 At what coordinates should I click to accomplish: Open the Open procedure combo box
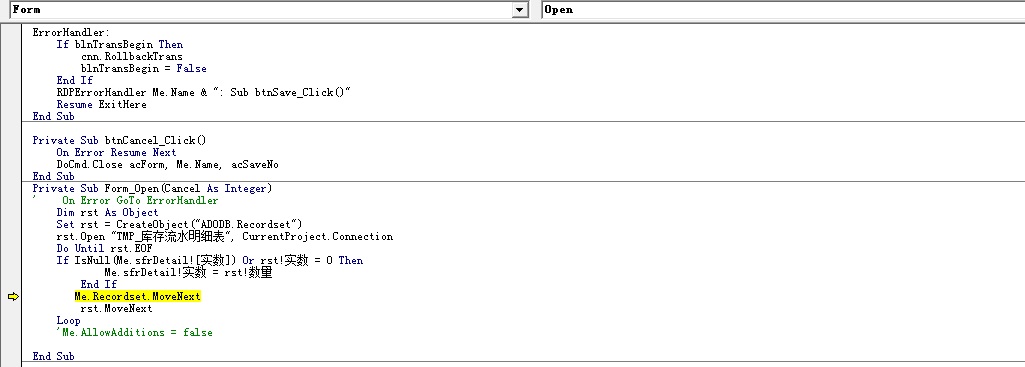point(783,9)
